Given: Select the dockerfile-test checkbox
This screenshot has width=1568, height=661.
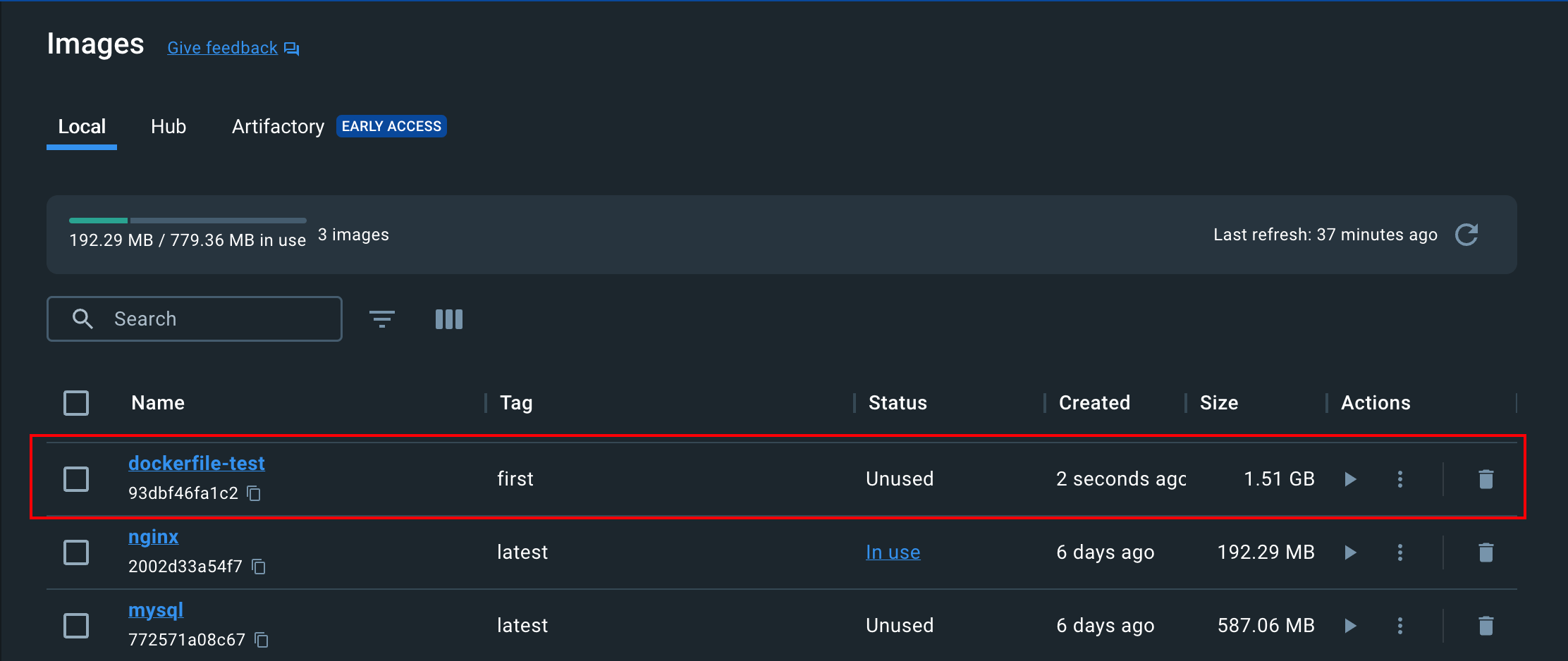Looking at the screenshot, I should coord(76,479).
